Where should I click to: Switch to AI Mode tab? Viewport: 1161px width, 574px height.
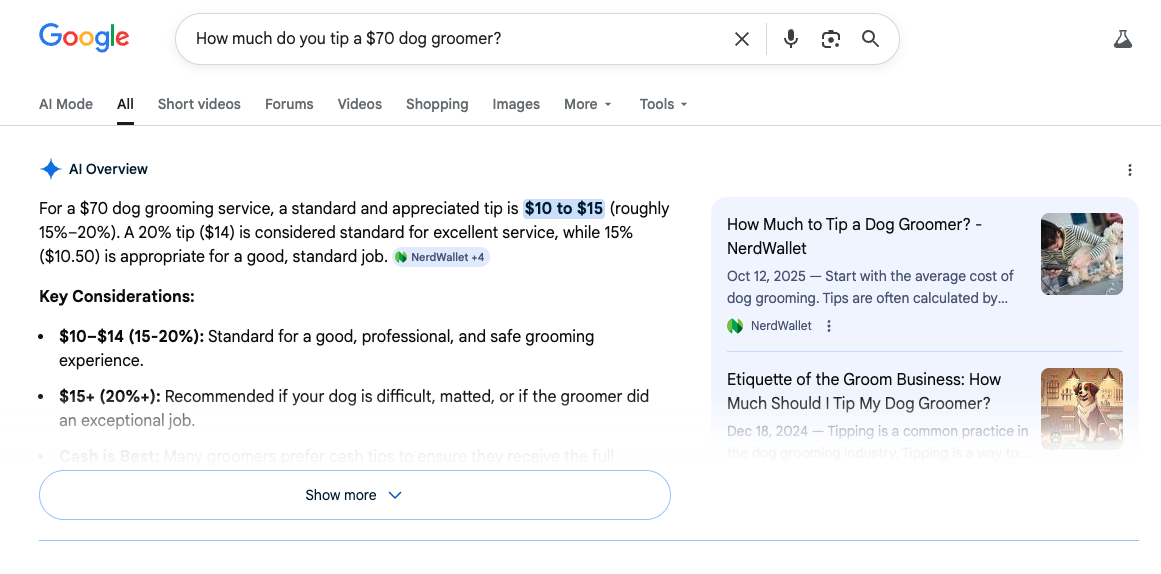click(x=66, y=104)
